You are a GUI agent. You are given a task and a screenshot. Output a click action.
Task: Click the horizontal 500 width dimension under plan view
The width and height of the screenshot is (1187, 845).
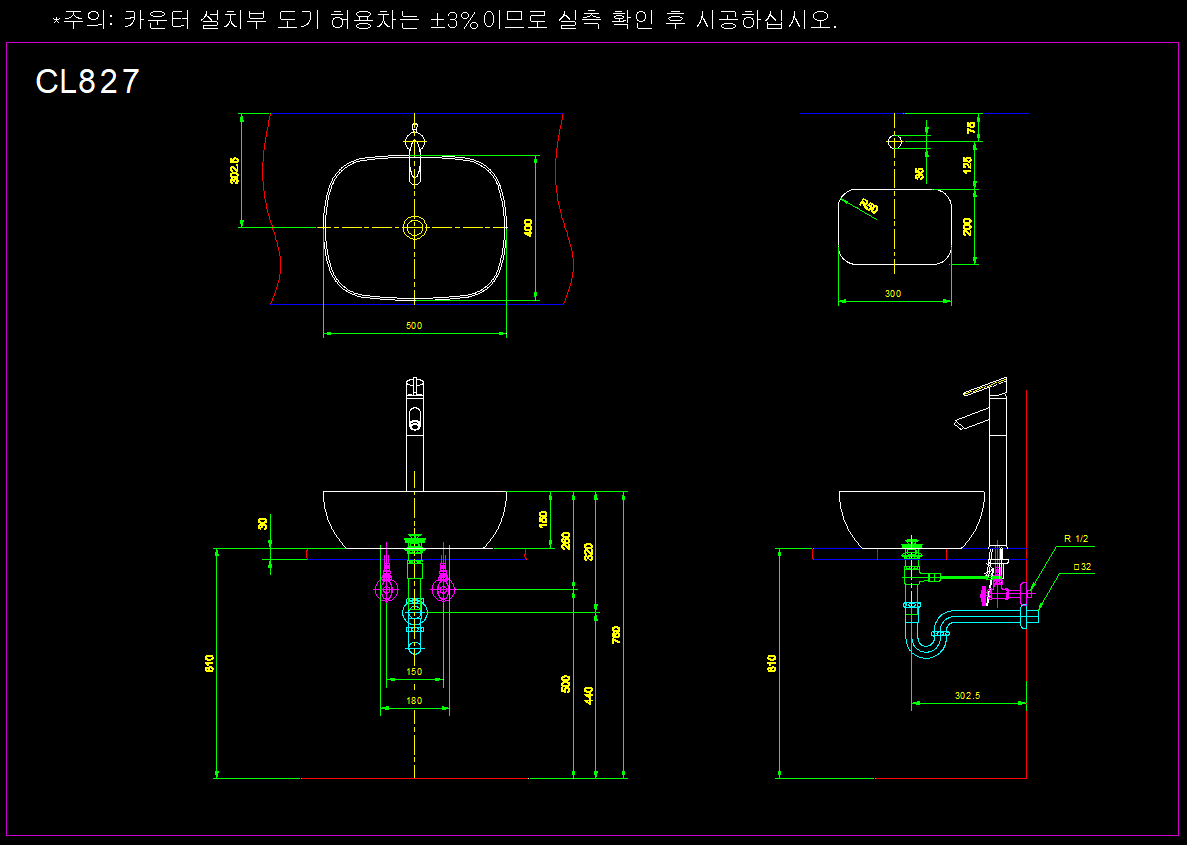pos(414,326)
